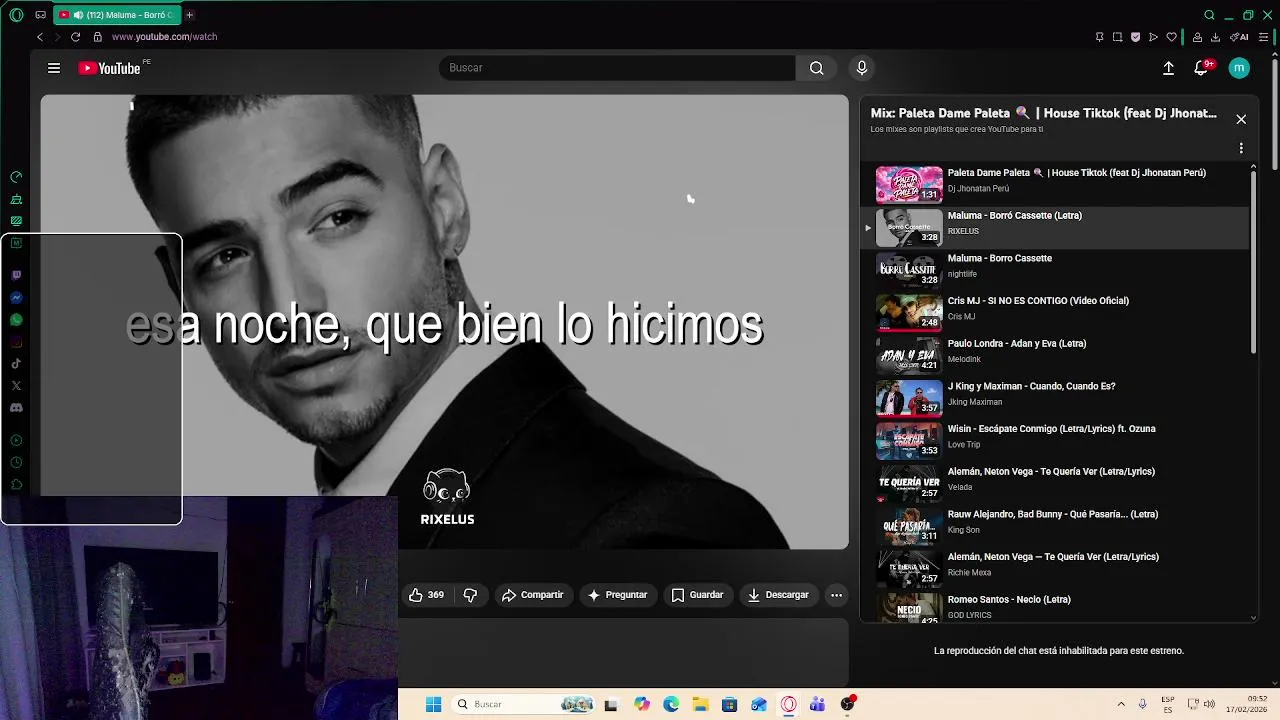Viewport: 1280px width, 720px height.
Task: Show hidden system tray icons chevron
Action: point(1120,704)
